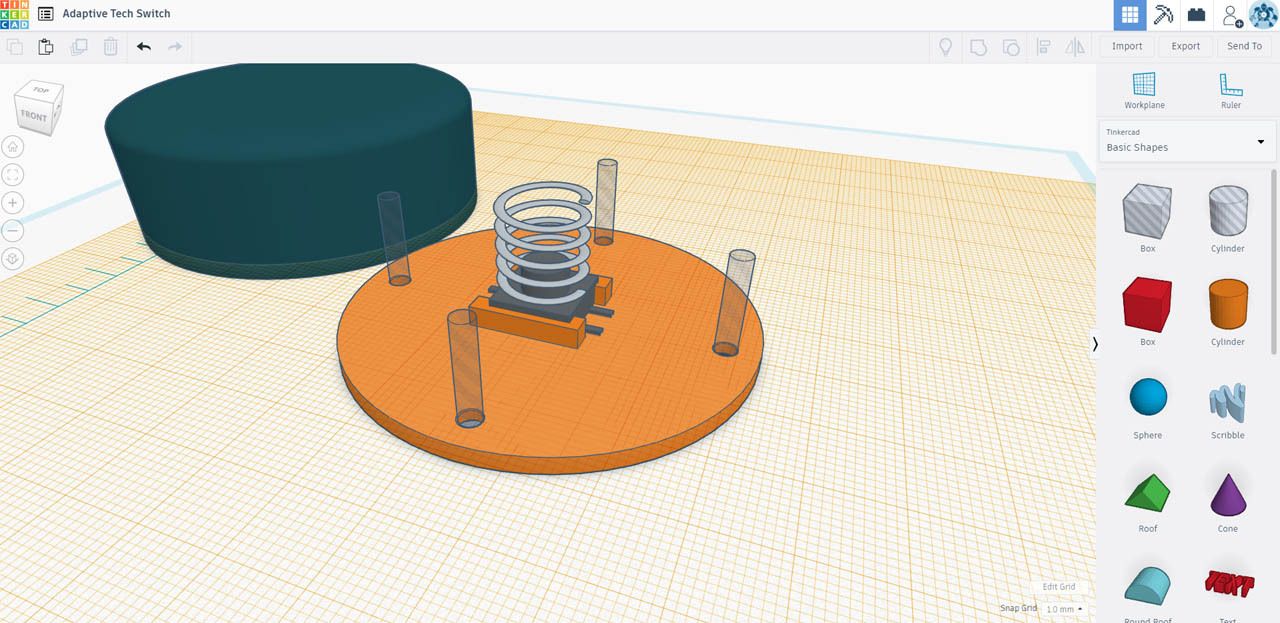Open the account menu from the avatar
This screenshot has height=623, width=1280.
click(1262, 14)
